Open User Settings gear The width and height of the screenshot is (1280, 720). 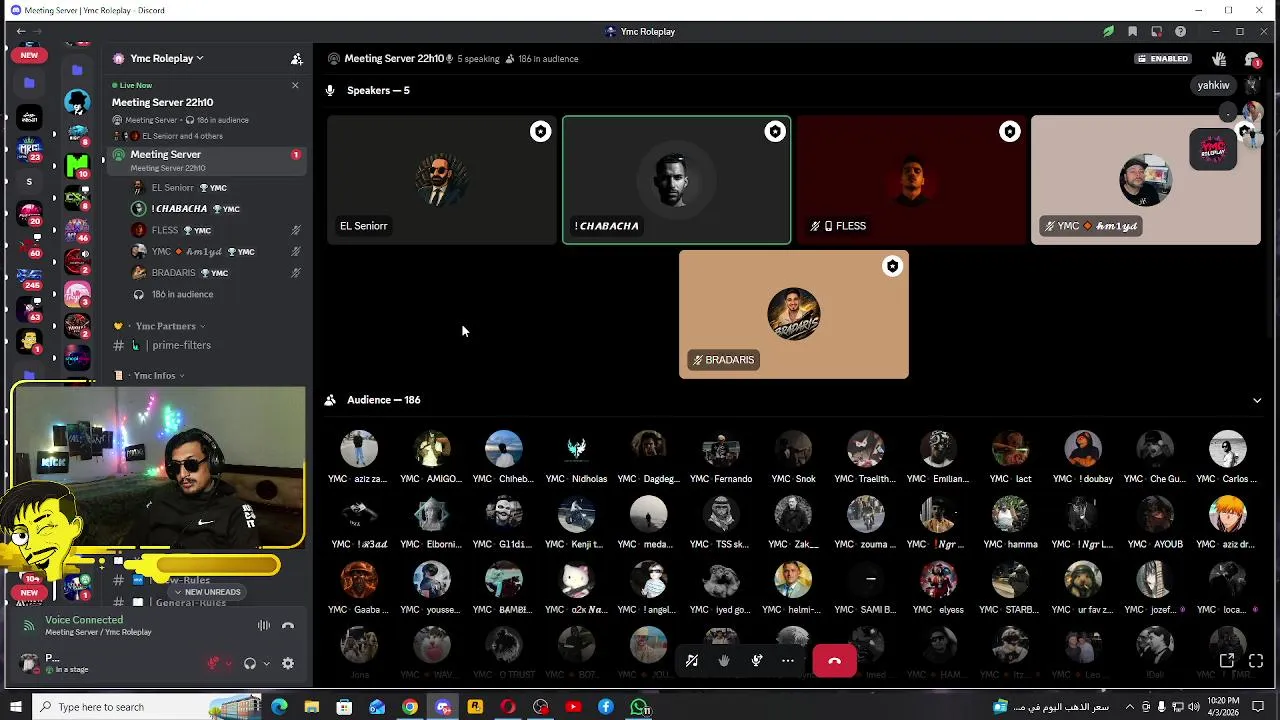point(288,663)
